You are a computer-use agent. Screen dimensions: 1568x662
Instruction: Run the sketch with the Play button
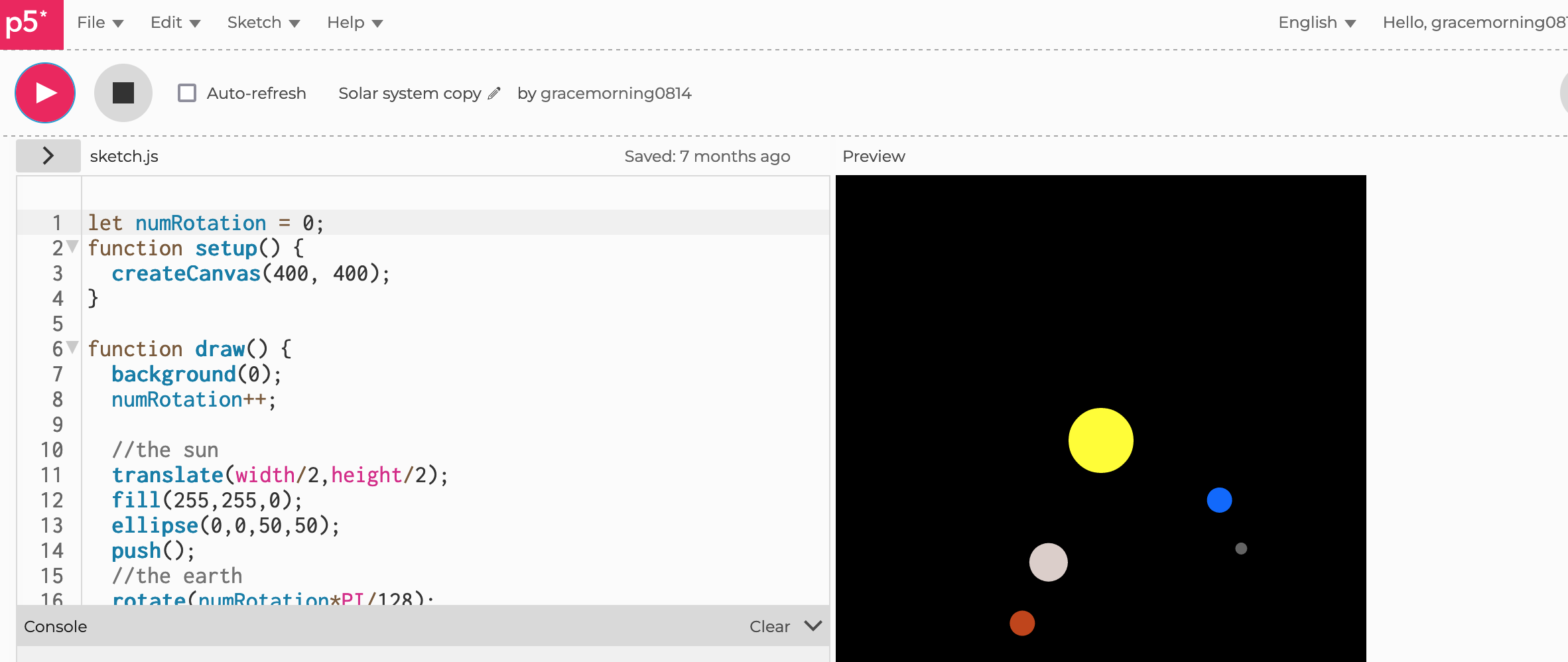[x=44, y=93]
